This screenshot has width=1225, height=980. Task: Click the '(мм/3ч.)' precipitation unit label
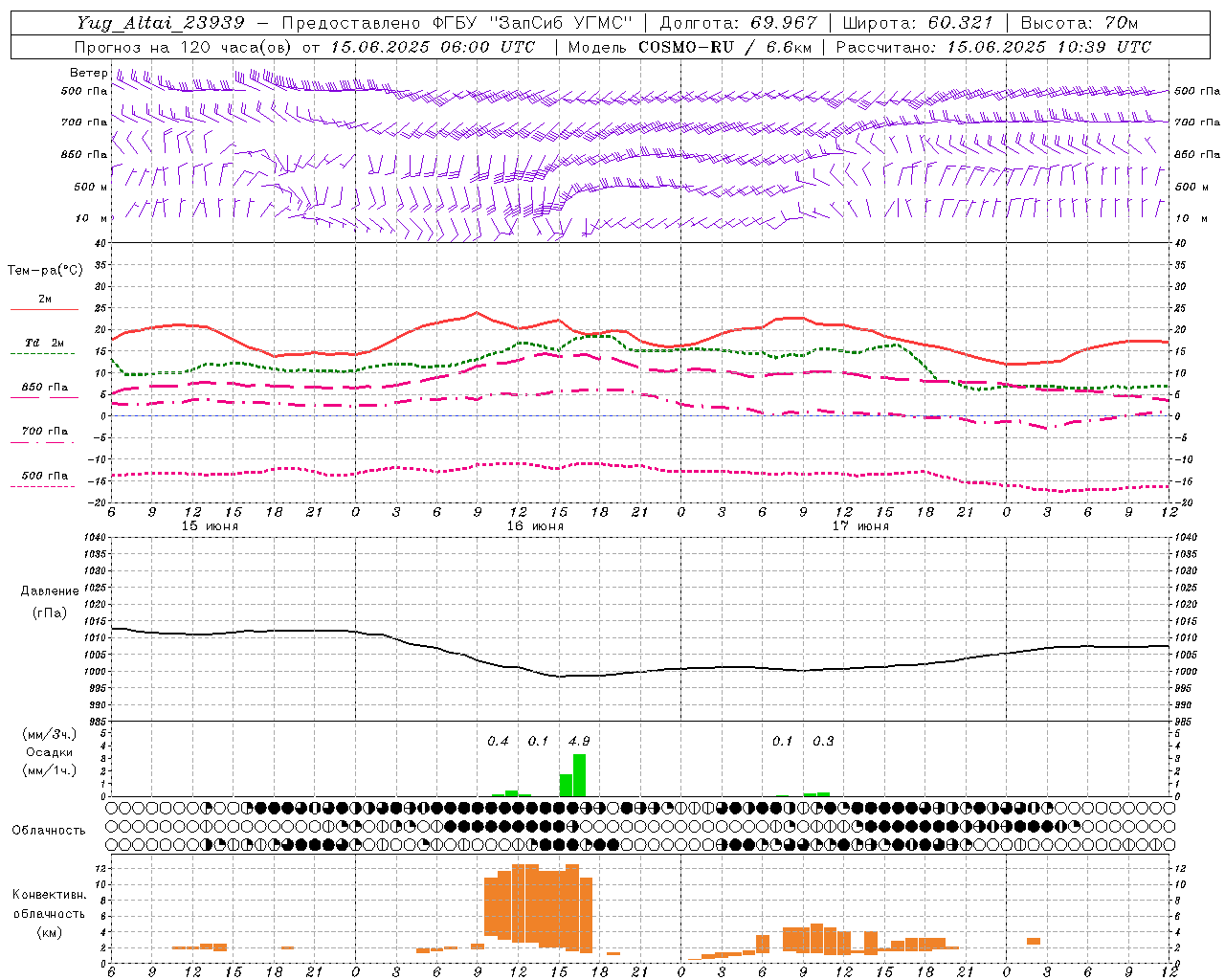[x=50, y=734]
